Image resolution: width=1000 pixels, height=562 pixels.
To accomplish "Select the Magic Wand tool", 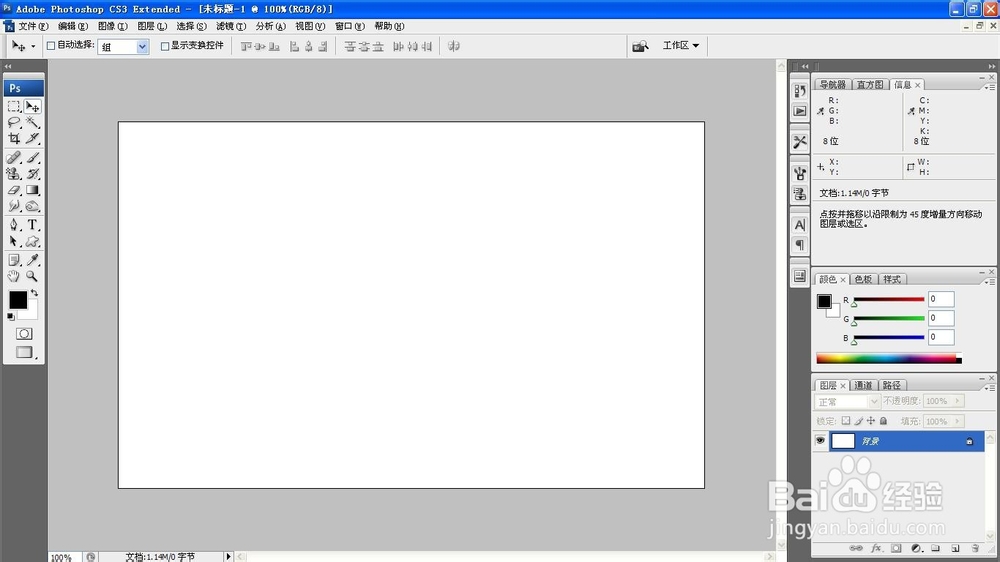I will click(x=33, y=122).
